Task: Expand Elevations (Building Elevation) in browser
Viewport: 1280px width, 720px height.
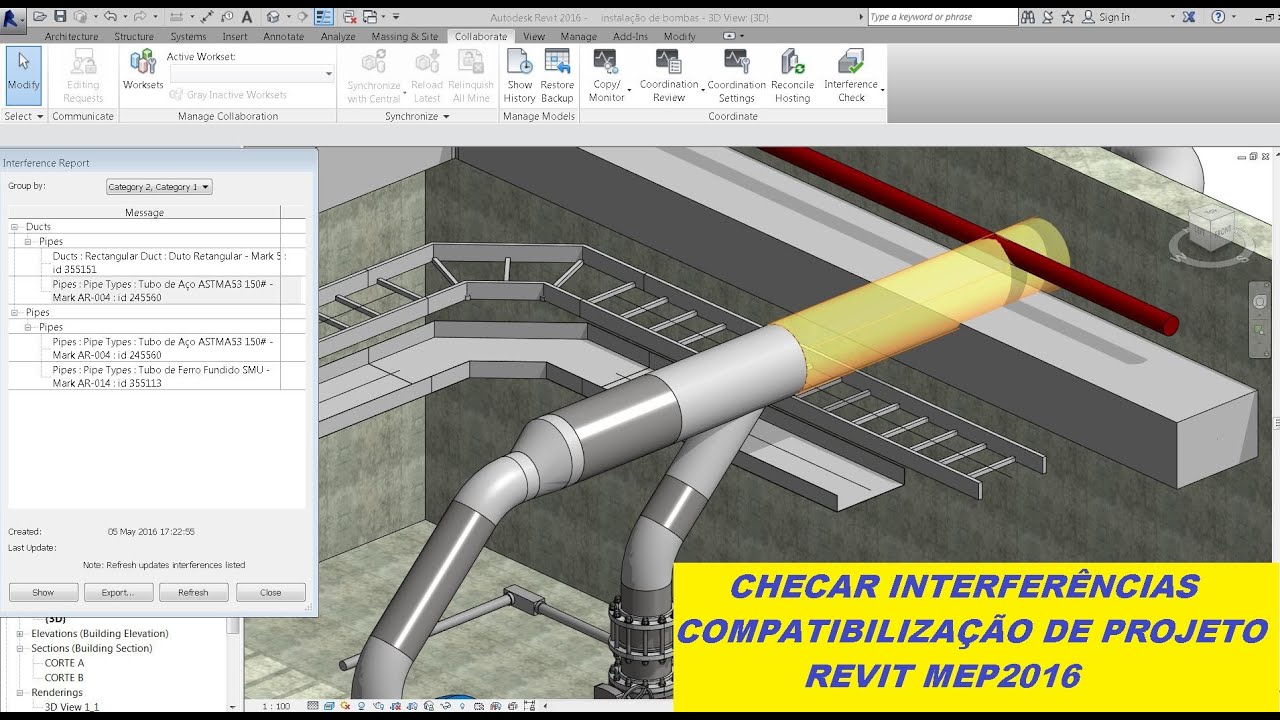Action: 22,634
